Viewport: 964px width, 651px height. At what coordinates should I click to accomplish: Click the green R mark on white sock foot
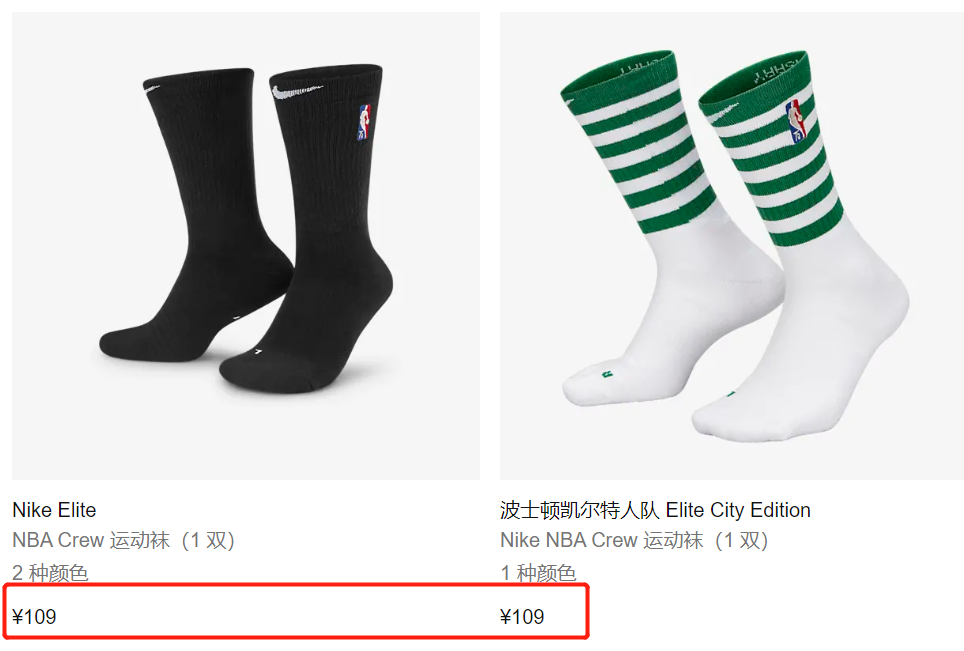click(607, 374)
